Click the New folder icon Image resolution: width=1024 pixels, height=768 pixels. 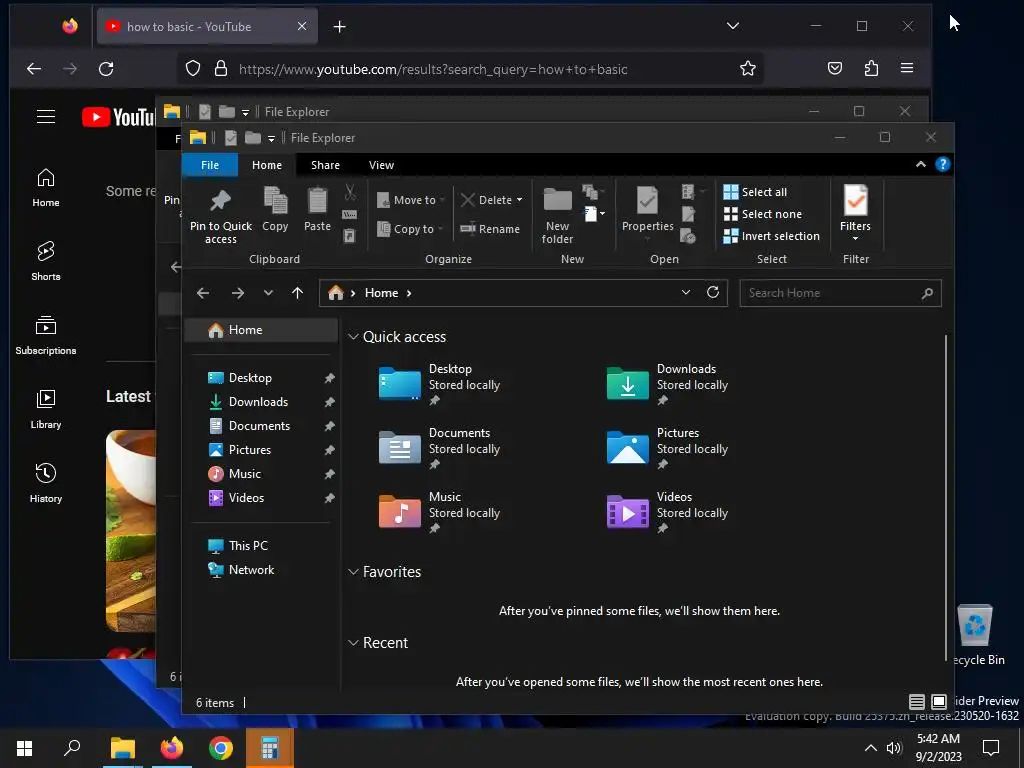pos(557,216)
